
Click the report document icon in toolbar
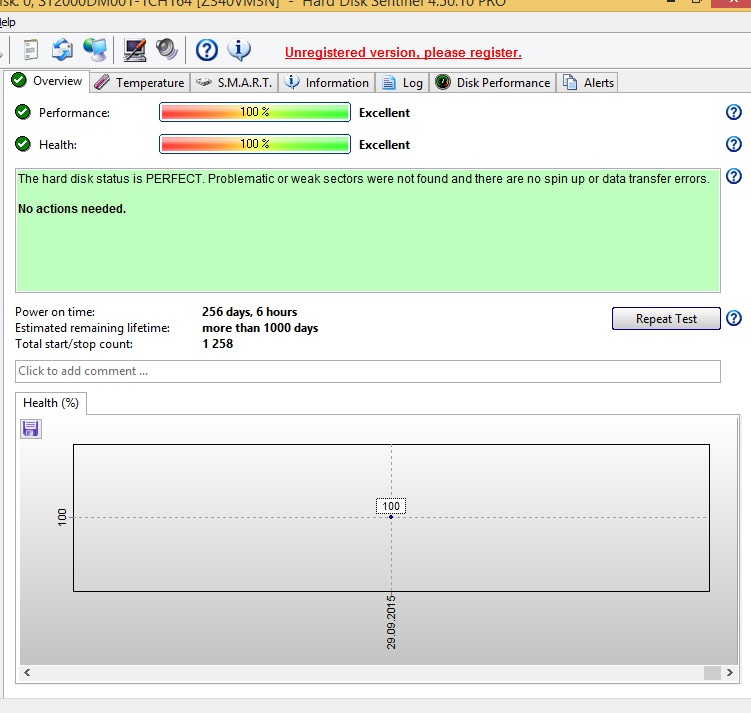click(x=31, y=50)
